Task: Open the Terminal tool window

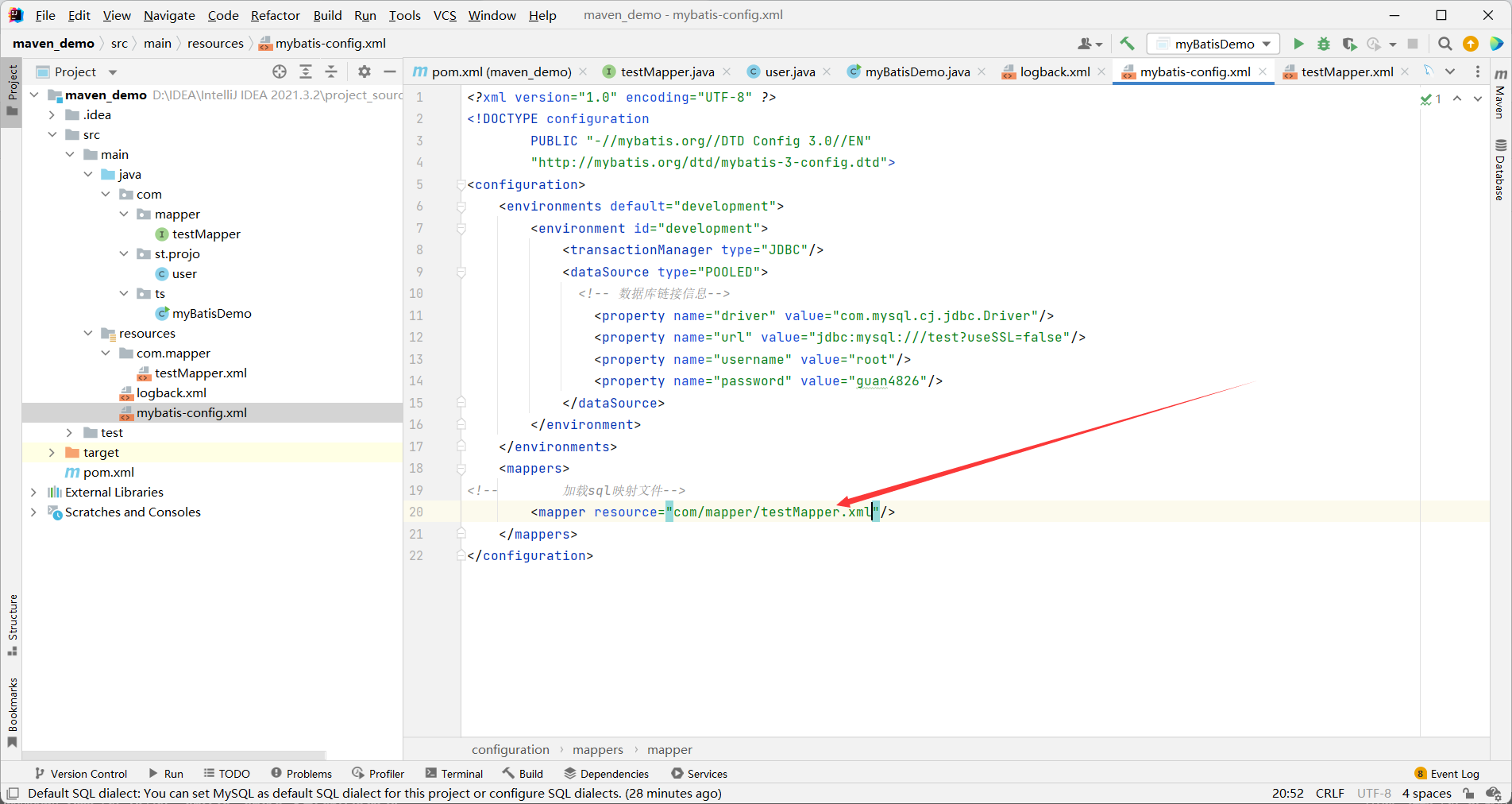Action: coord(454,773)
